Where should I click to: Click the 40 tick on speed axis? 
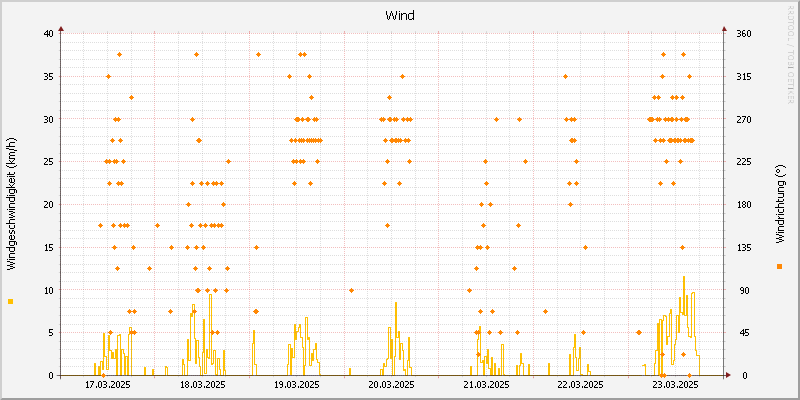coord(48,33)
